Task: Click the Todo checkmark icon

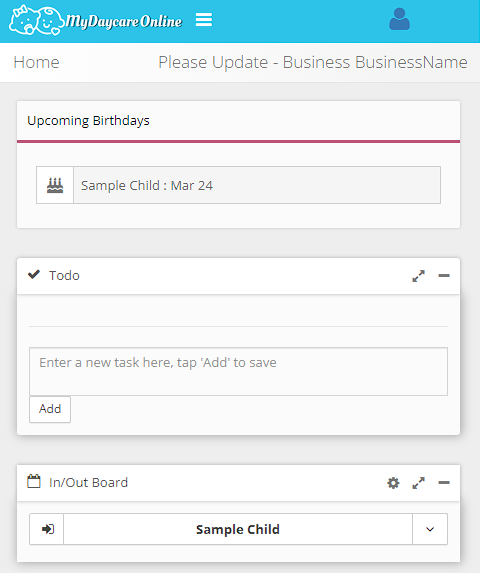Action: [x=34, y=274]
